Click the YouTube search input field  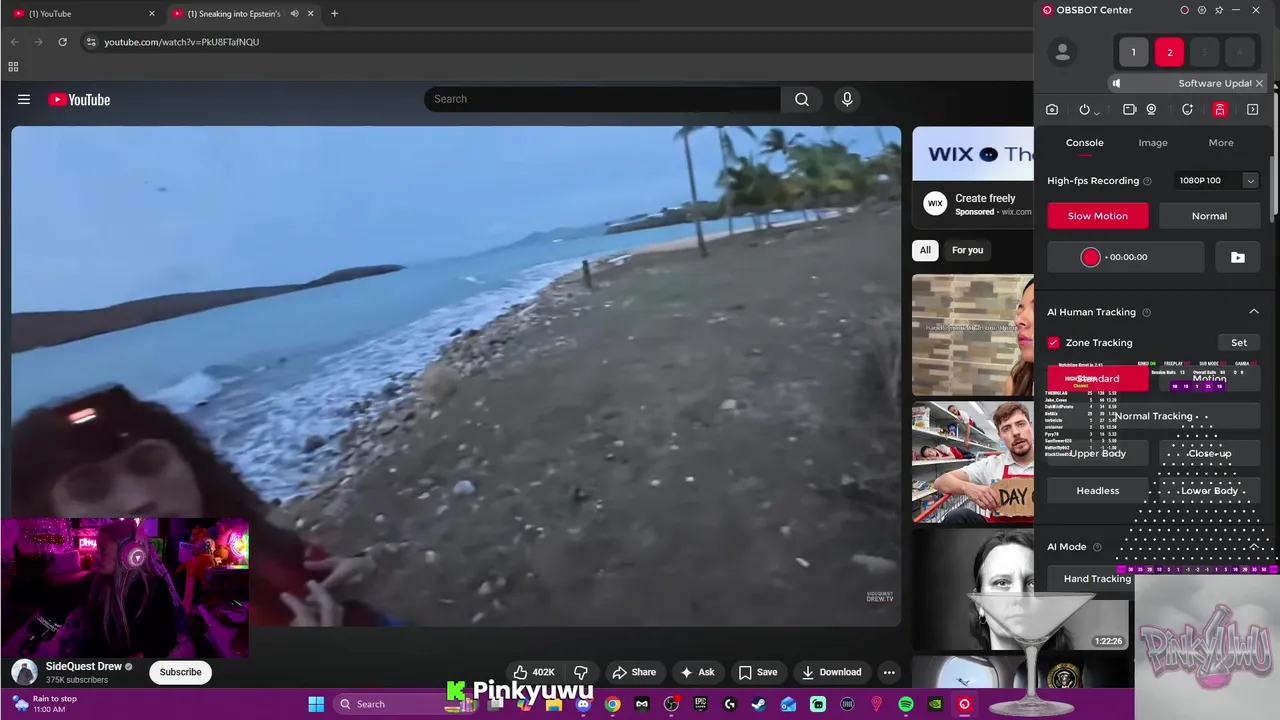(x=603, y=99)
